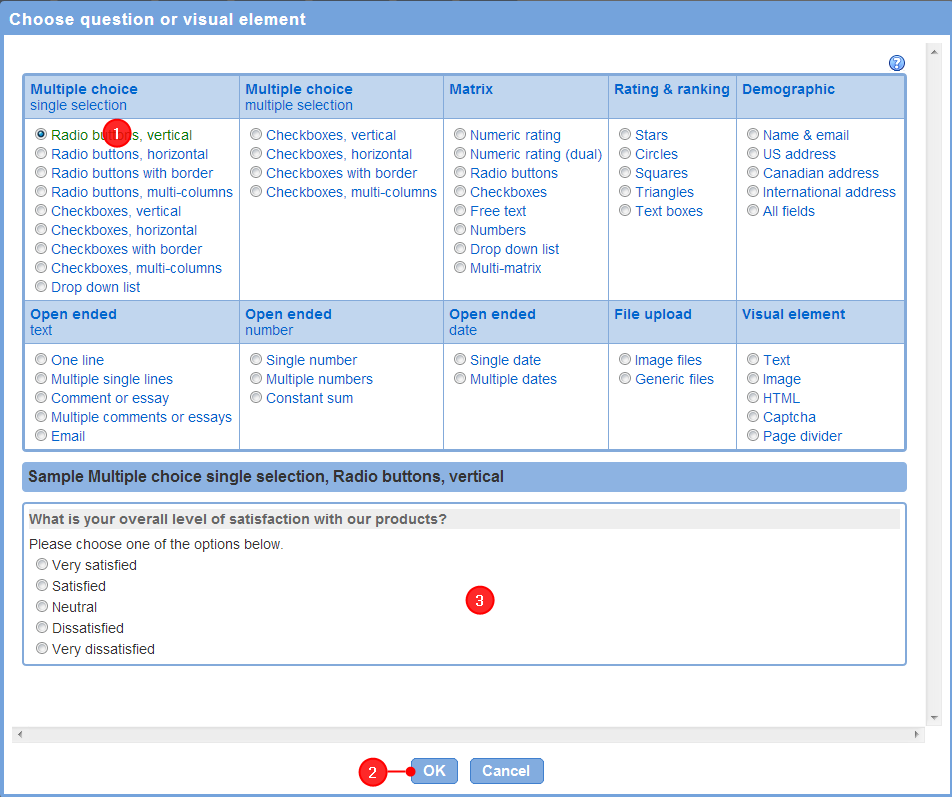Choose Captcha visual element
Screen dimensions: 952x797
pos(753,416)
